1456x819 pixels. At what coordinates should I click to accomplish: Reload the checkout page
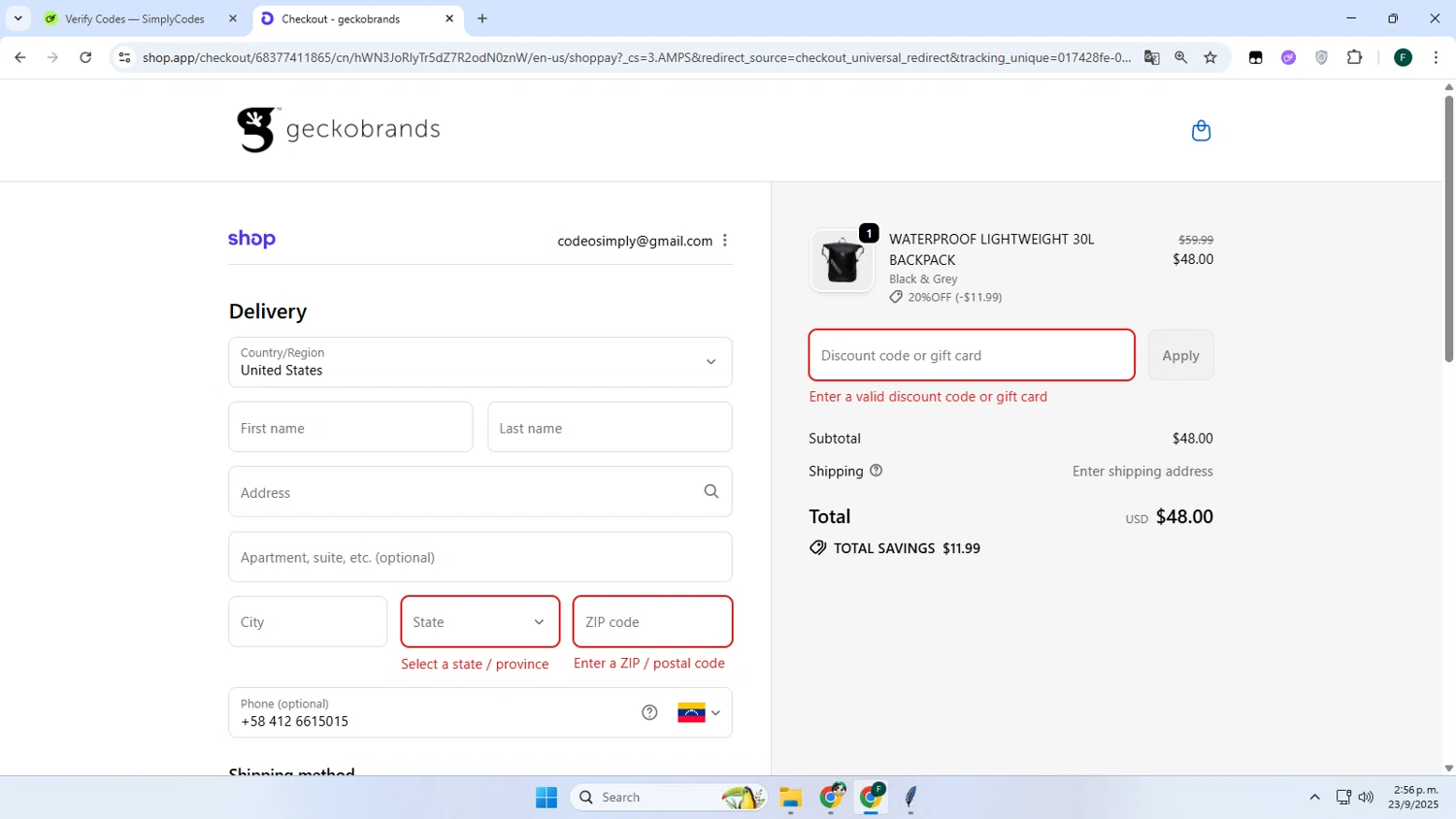tap(85, 57)
